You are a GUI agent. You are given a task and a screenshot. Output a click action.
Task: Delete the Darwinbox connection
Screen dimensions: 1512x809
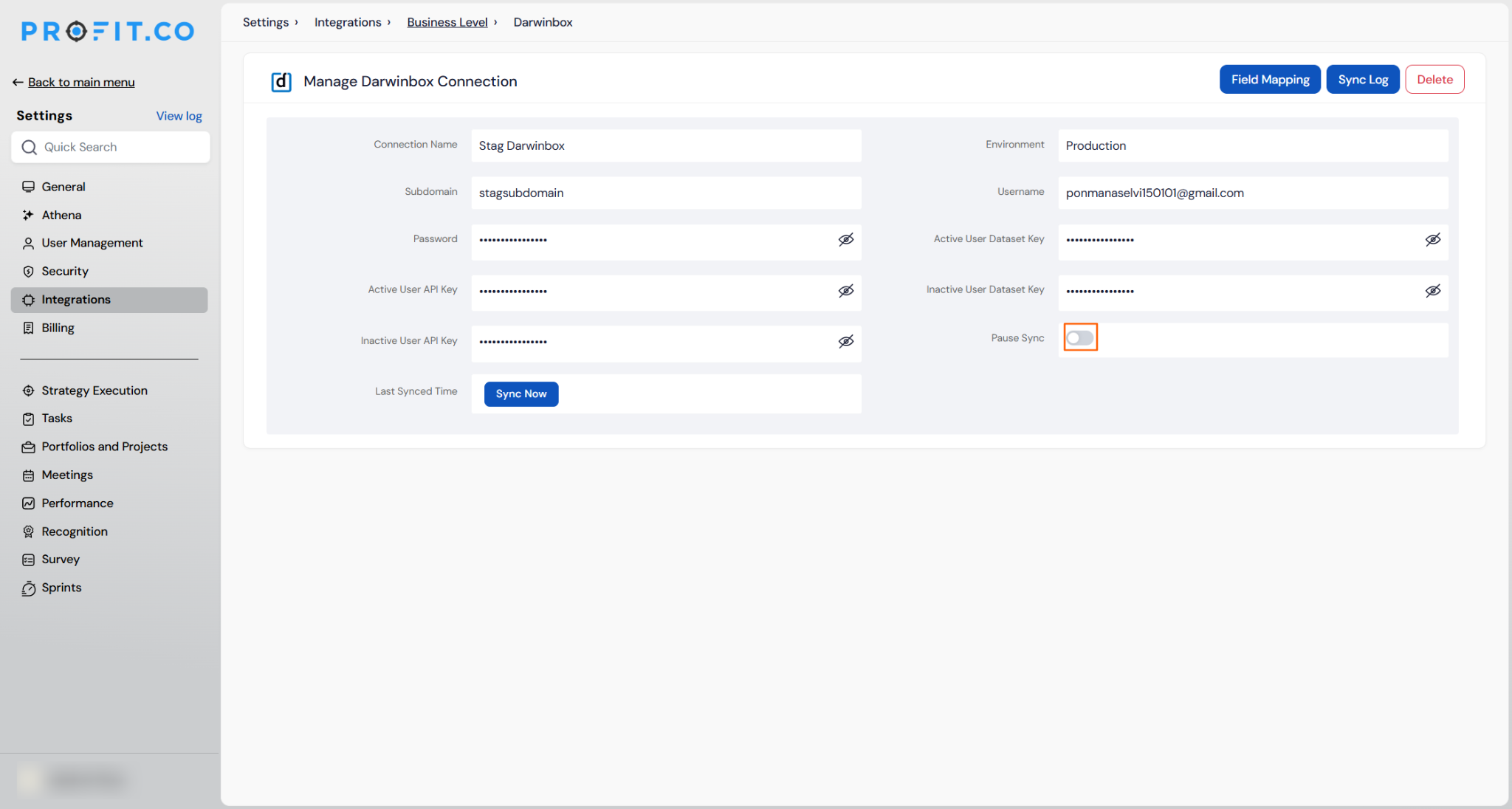(x=1434, y=80)
